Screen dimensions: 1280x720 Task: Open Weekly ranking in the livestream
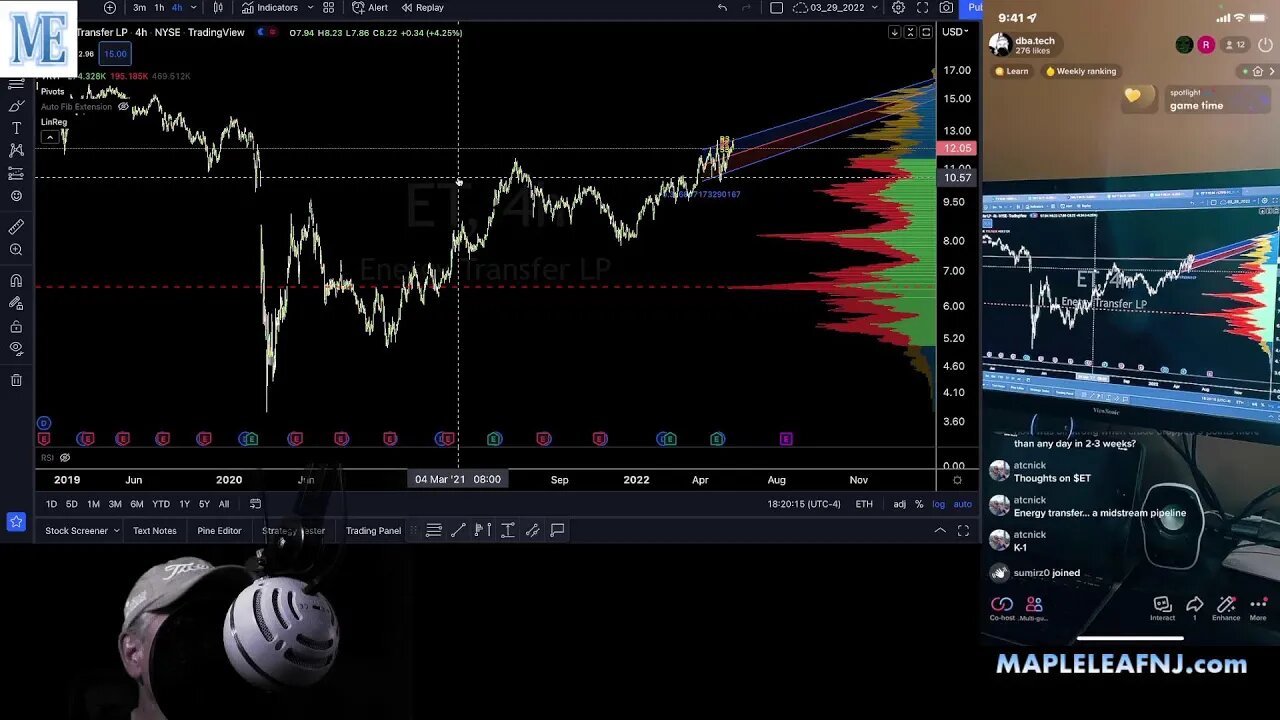pyautogui.click(x=1080, y=71)
